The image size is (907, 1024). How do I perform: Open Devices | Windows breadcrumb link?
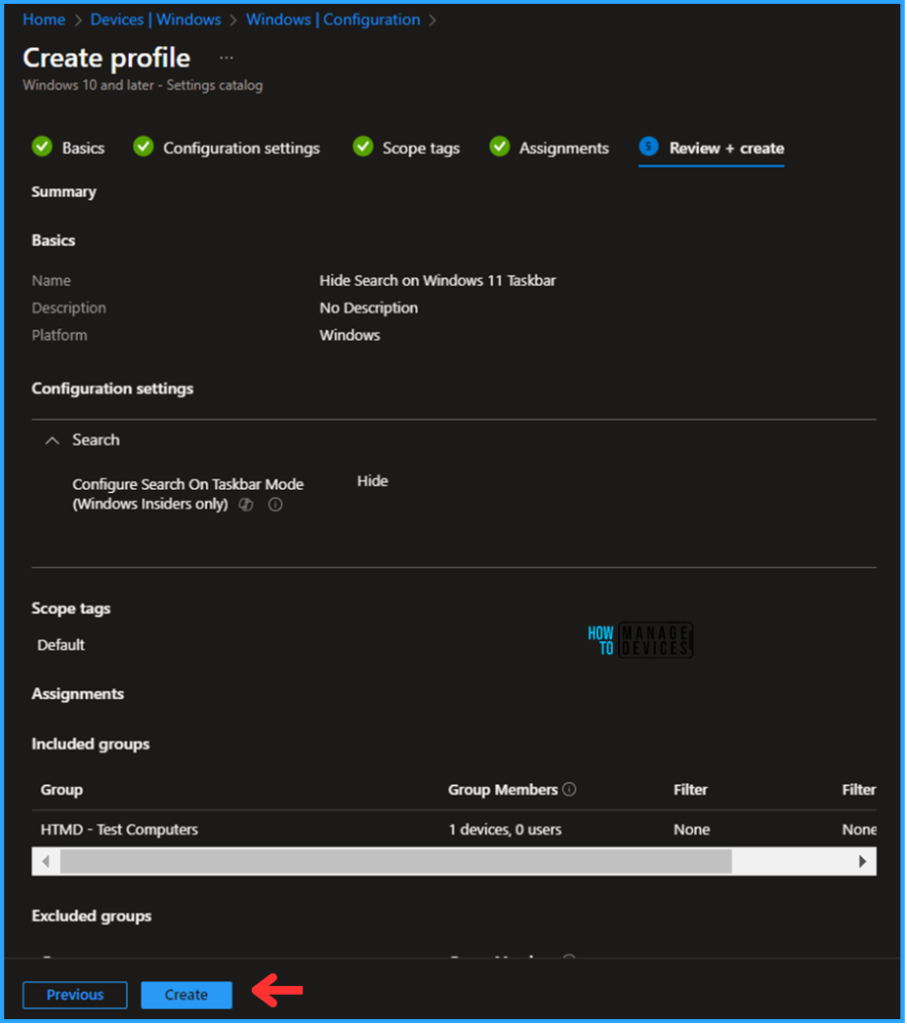[155, 20]
